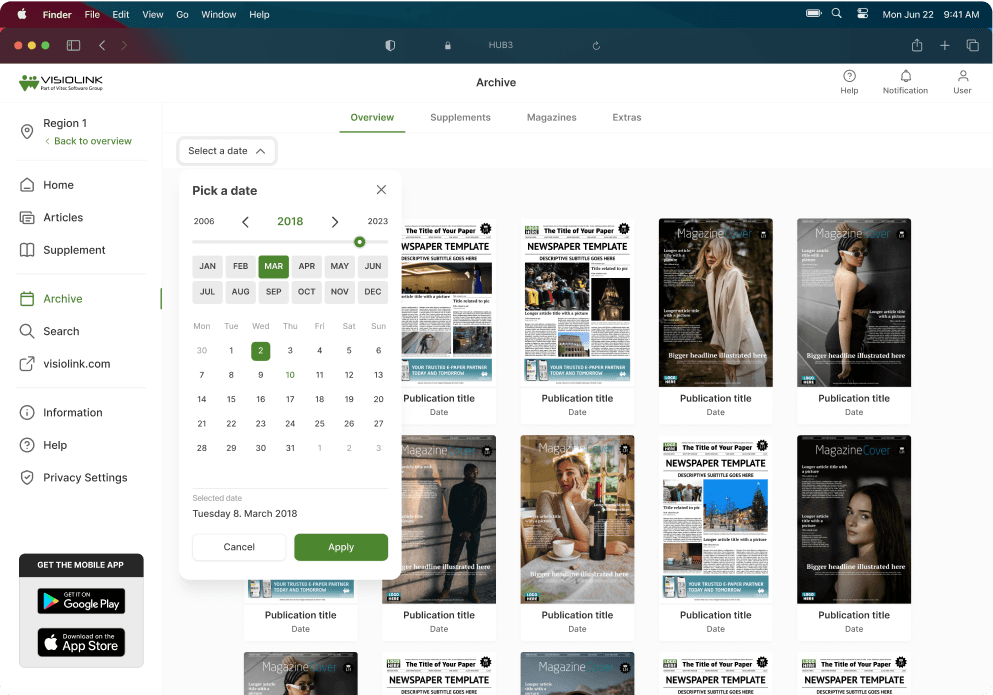This screenshot has width=993, height=695.
Task: Open the macOS Window menu
Action: coord(218,14)
